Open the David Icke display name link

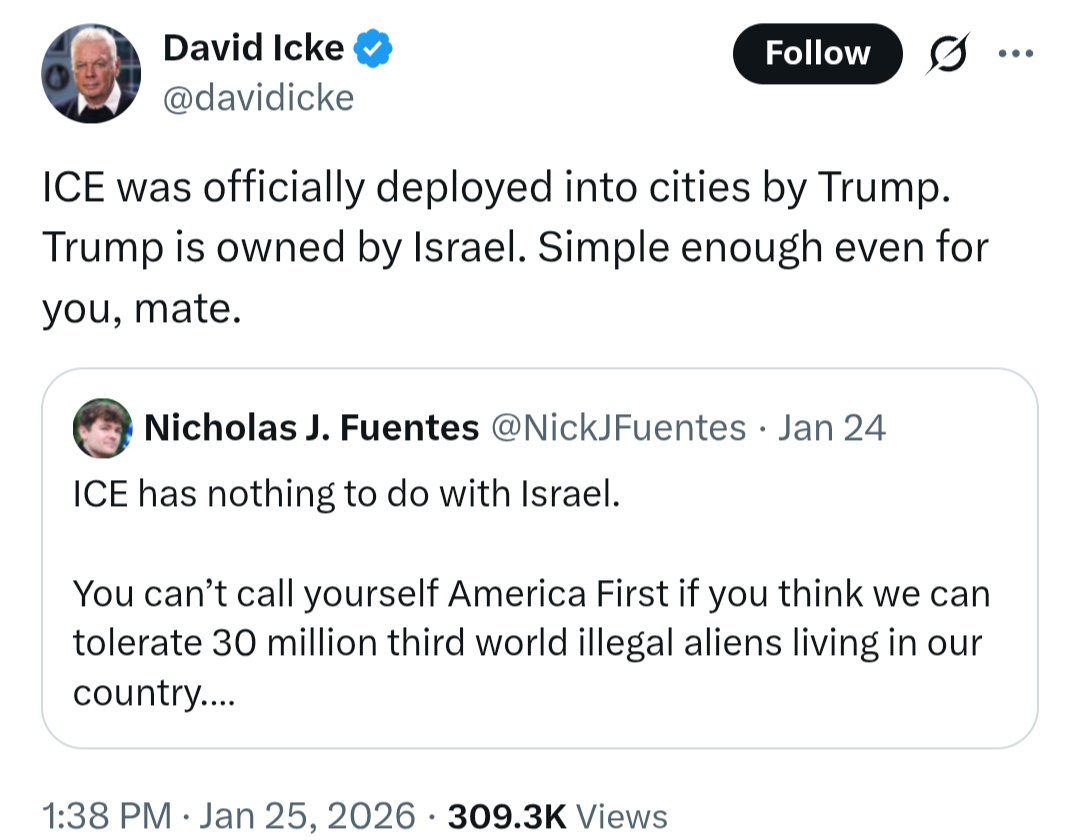253,47
